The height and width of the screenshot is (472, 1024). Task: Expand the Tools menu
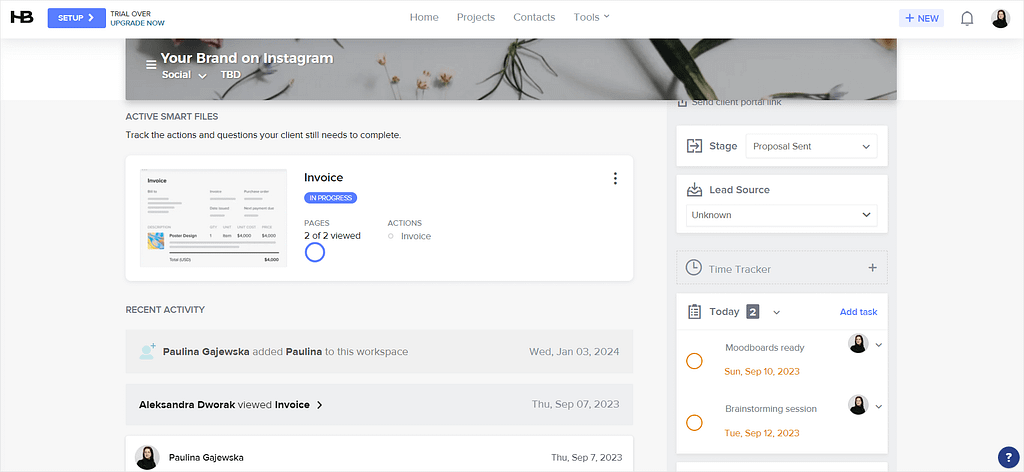[591, 17]
